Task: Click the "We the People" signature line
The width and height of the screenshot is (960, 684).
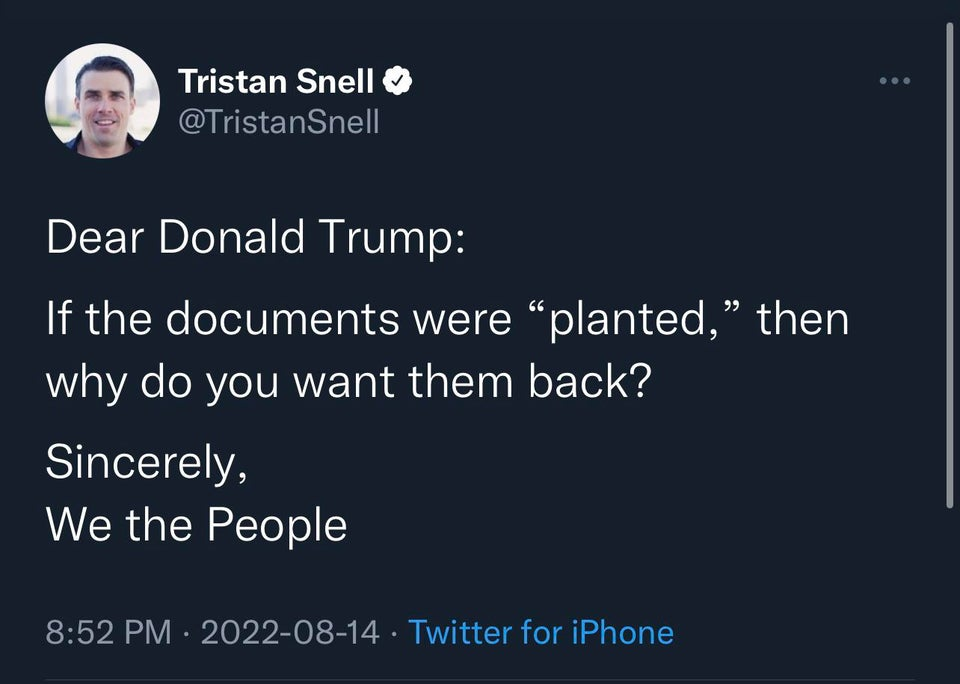Action: (197, 525)
